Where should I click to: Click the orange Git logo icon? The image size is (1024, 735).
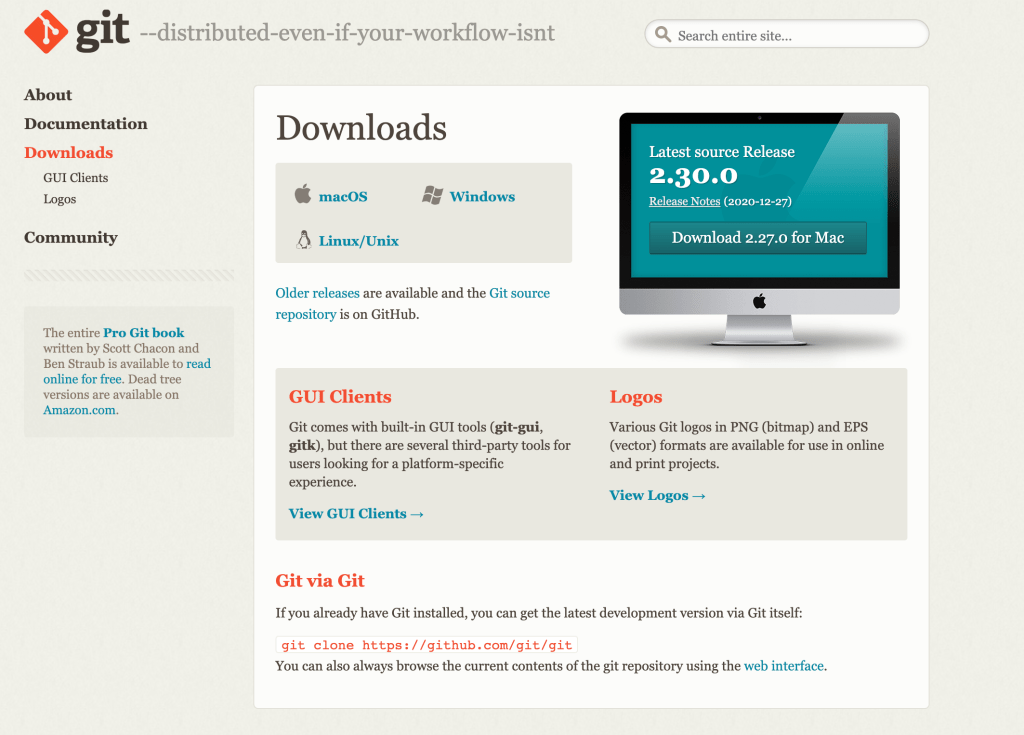(46, 32)
